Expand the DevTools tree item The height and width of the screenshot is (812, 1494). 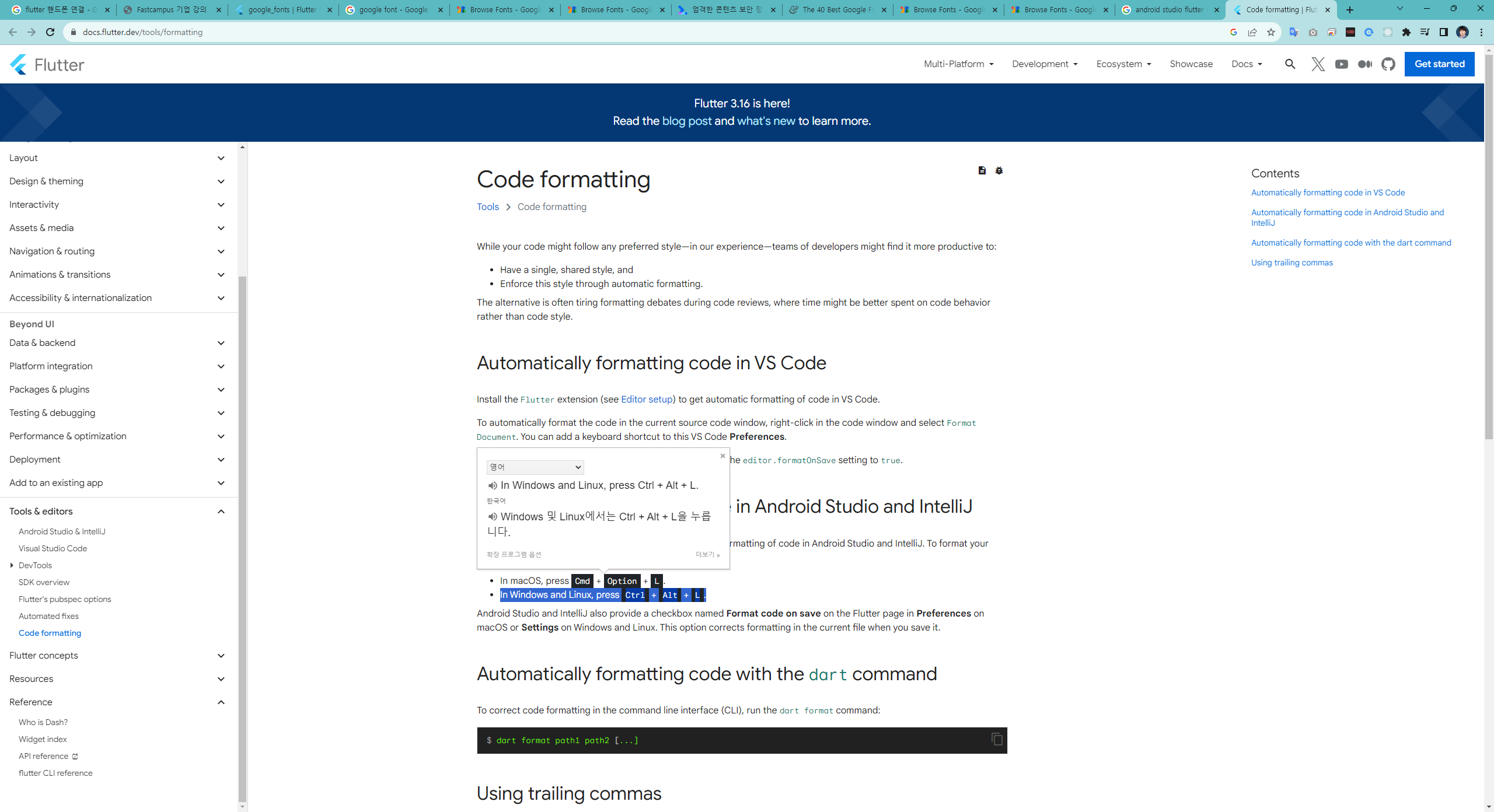(12, 565)
